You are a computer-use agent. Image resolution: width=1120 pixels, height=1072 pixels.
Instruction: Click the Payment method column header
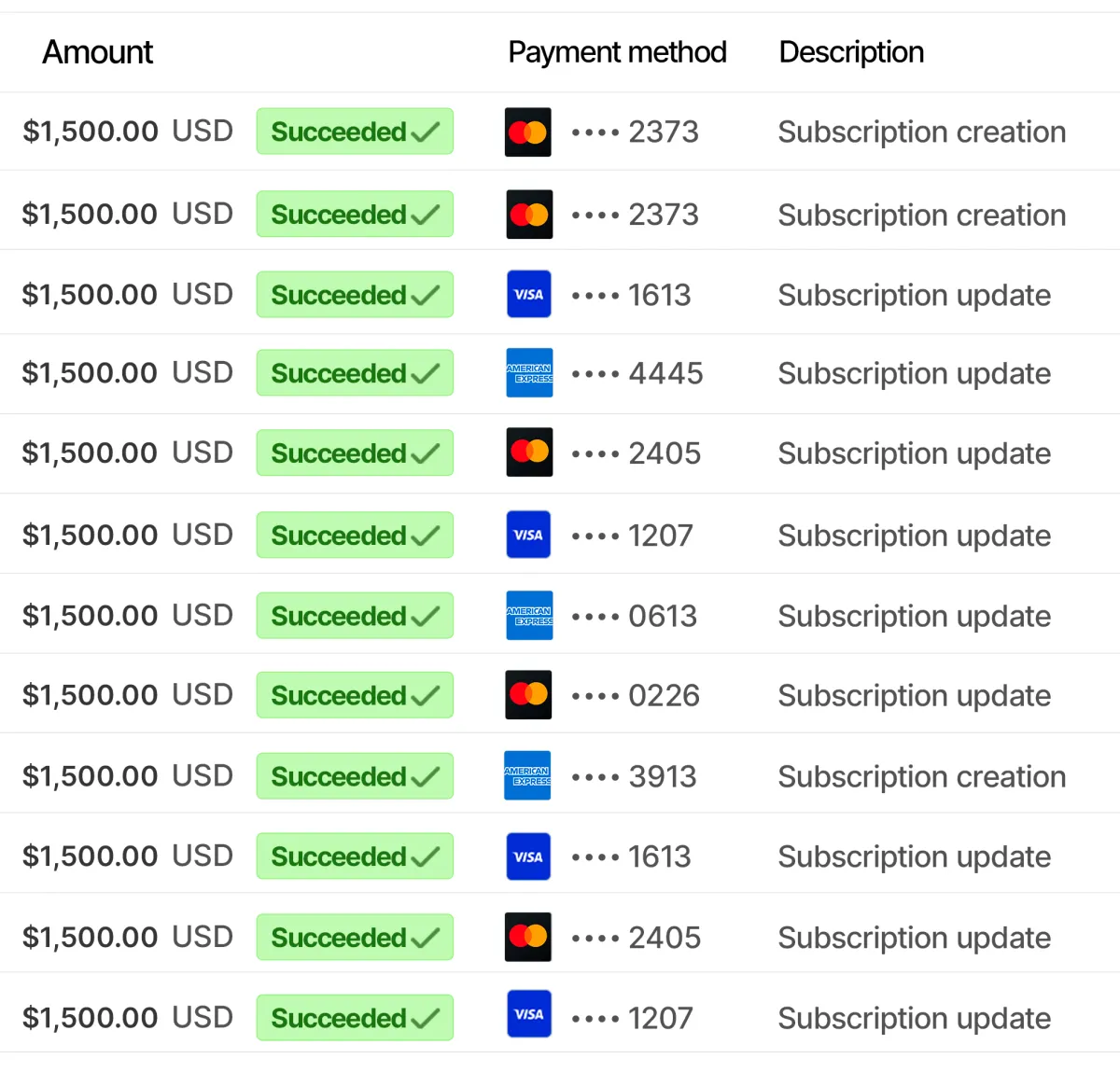[x=617, y=52]
